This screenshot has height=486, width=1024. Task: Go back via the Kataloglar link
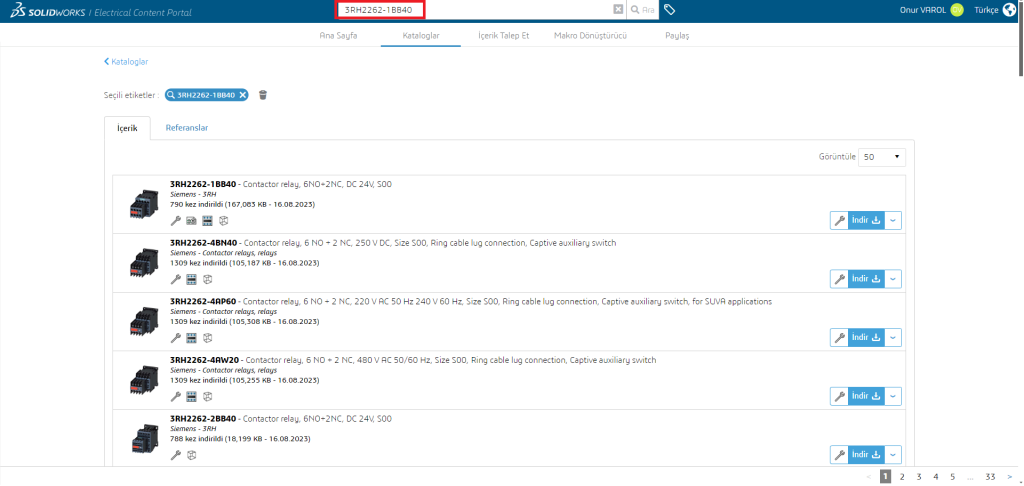point(126,61)
